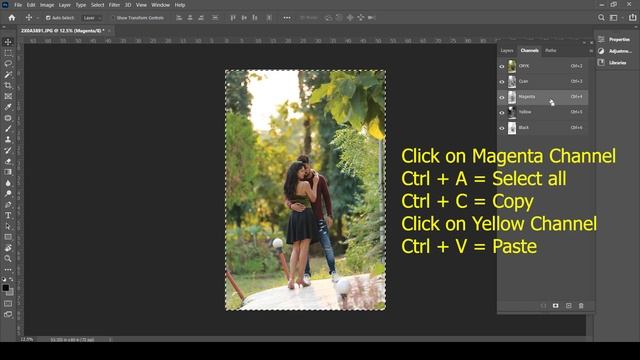The width and height of the screenshot is (640, 360).
Task: Toggle visibility of Cyan channel
Action: coord(502,82)
